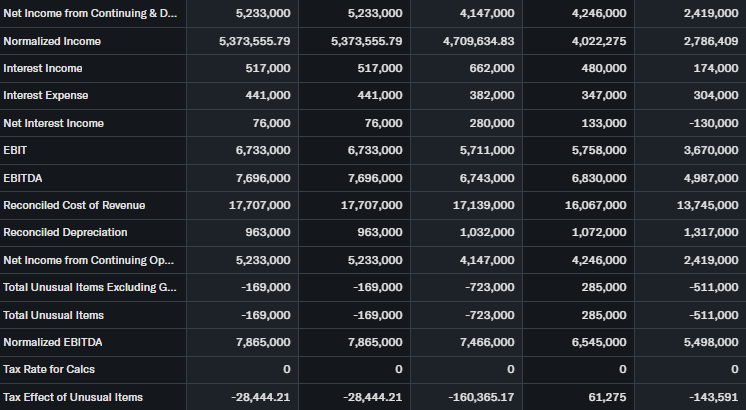Select the Total Unusual Items Excluding G... label
Viewport: 746px width, 410px height.
[90, 287]
